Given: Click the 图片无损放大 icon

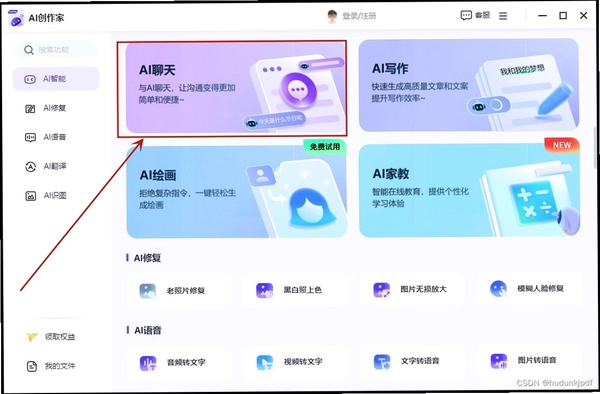Looking at the screenshot, I should 382,290.
